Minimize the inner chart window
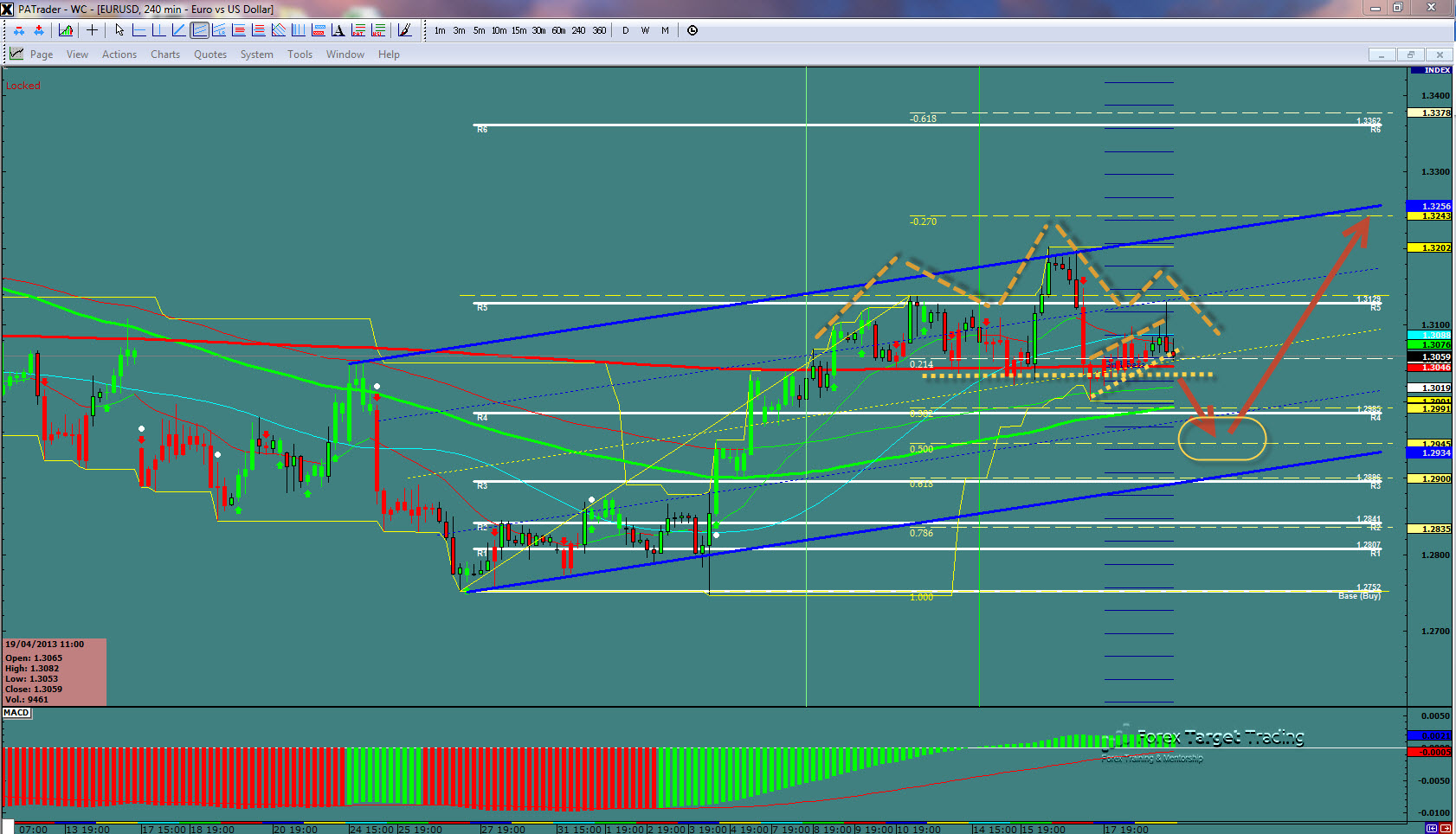Viewport: 1456px width, 834px height. pyautogui.click(x=1382, y=55)
